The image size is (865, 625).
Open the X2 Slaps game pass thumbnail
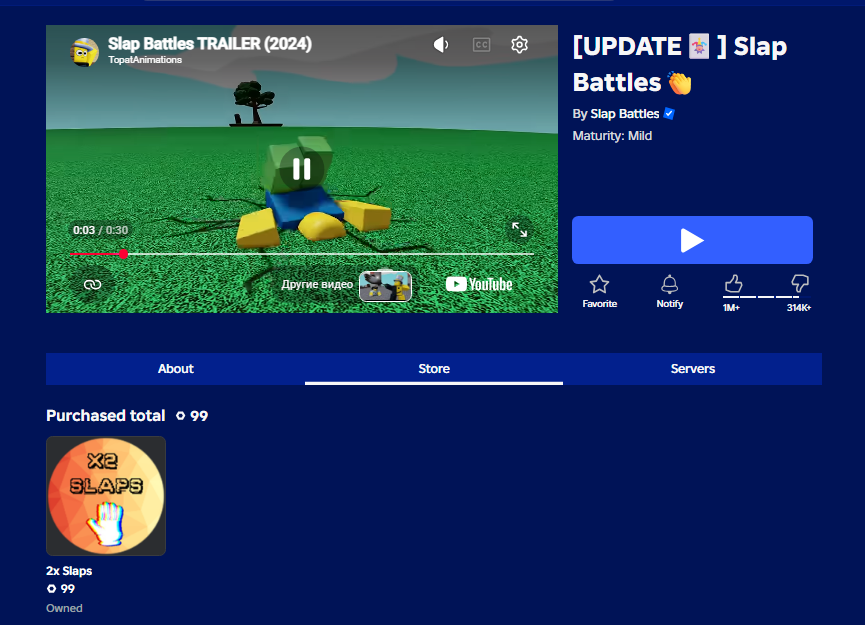coord(106,496)
